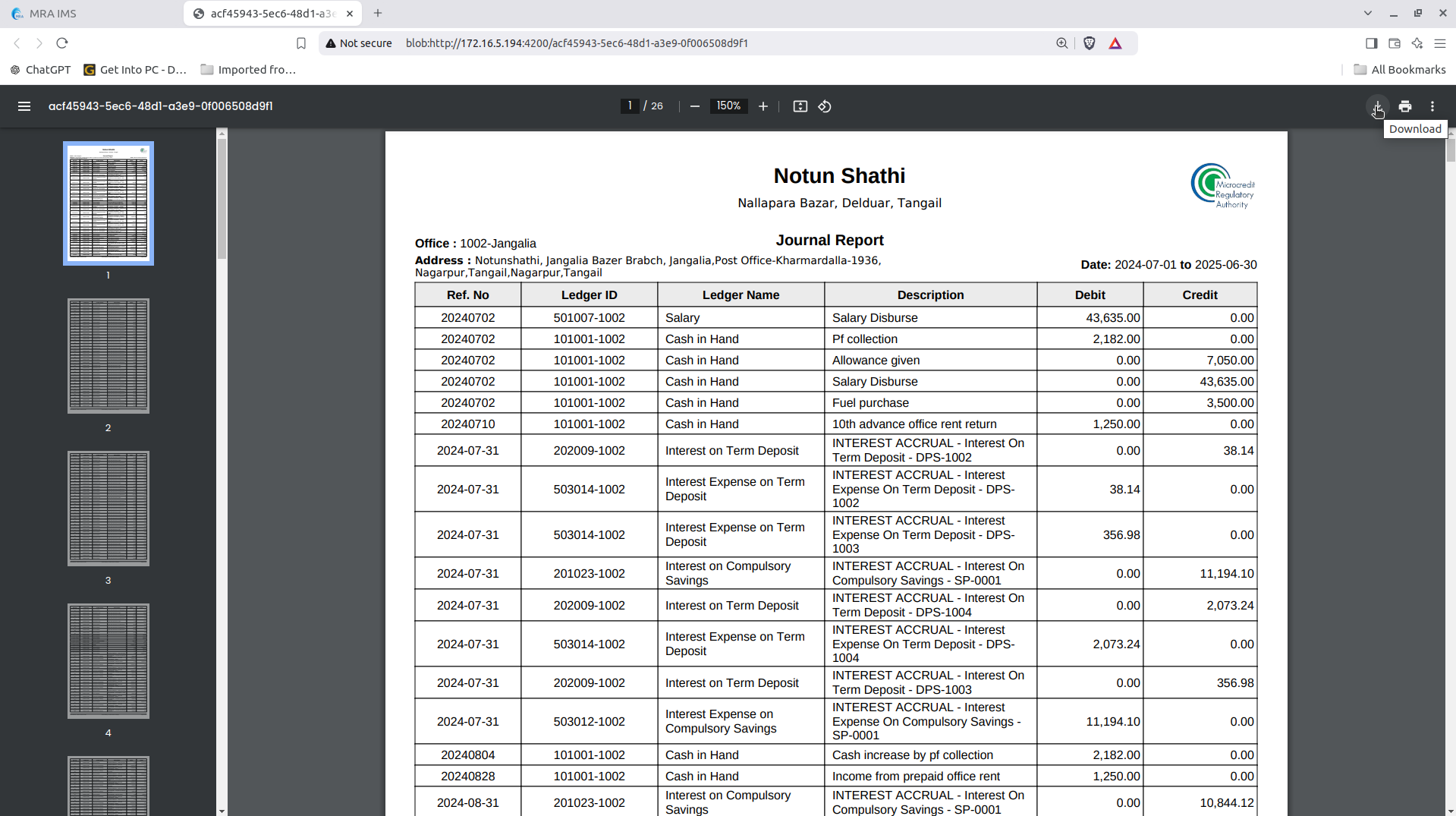The height and width of the screenshot is (816, 1456).
Task: Open a new browser tab
Action: 378,13
